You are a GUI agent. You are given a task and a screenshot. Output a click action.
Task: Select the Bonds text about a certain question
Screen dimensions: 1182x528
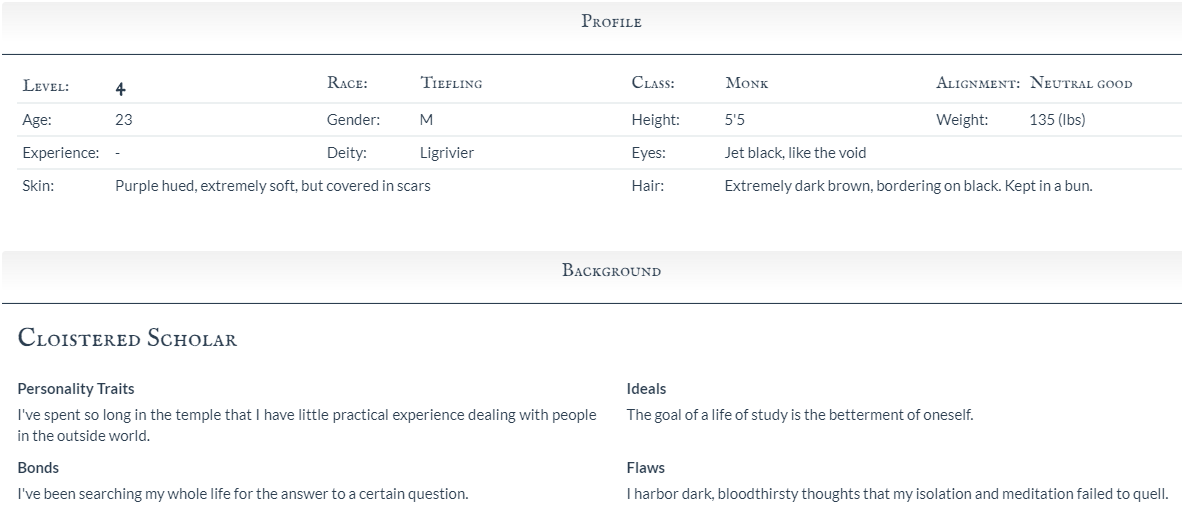tap(243, 494)
